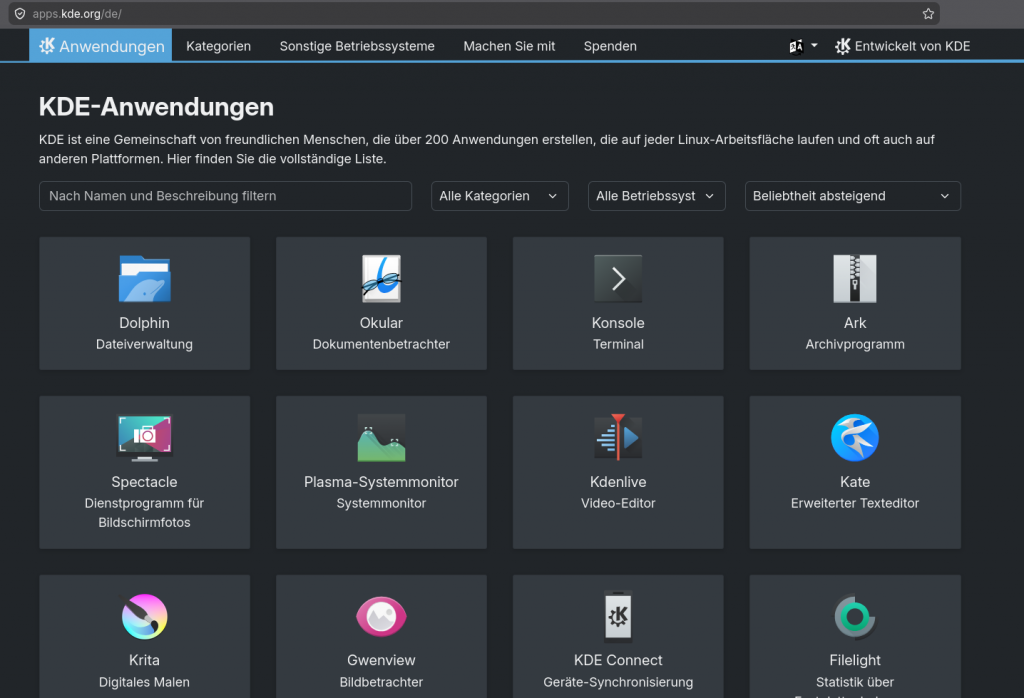Click the Kate text editor icon
This screenshot has width=1024, height=698.
pyautogui.click(x=855, y=437)
